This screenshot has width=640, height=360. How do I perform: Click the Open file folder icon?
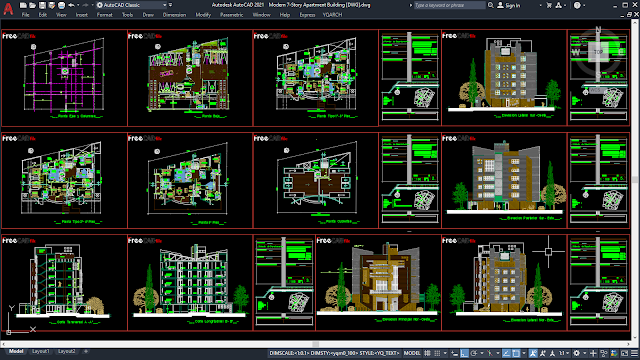pyautogui.click(x=33, y=5)
